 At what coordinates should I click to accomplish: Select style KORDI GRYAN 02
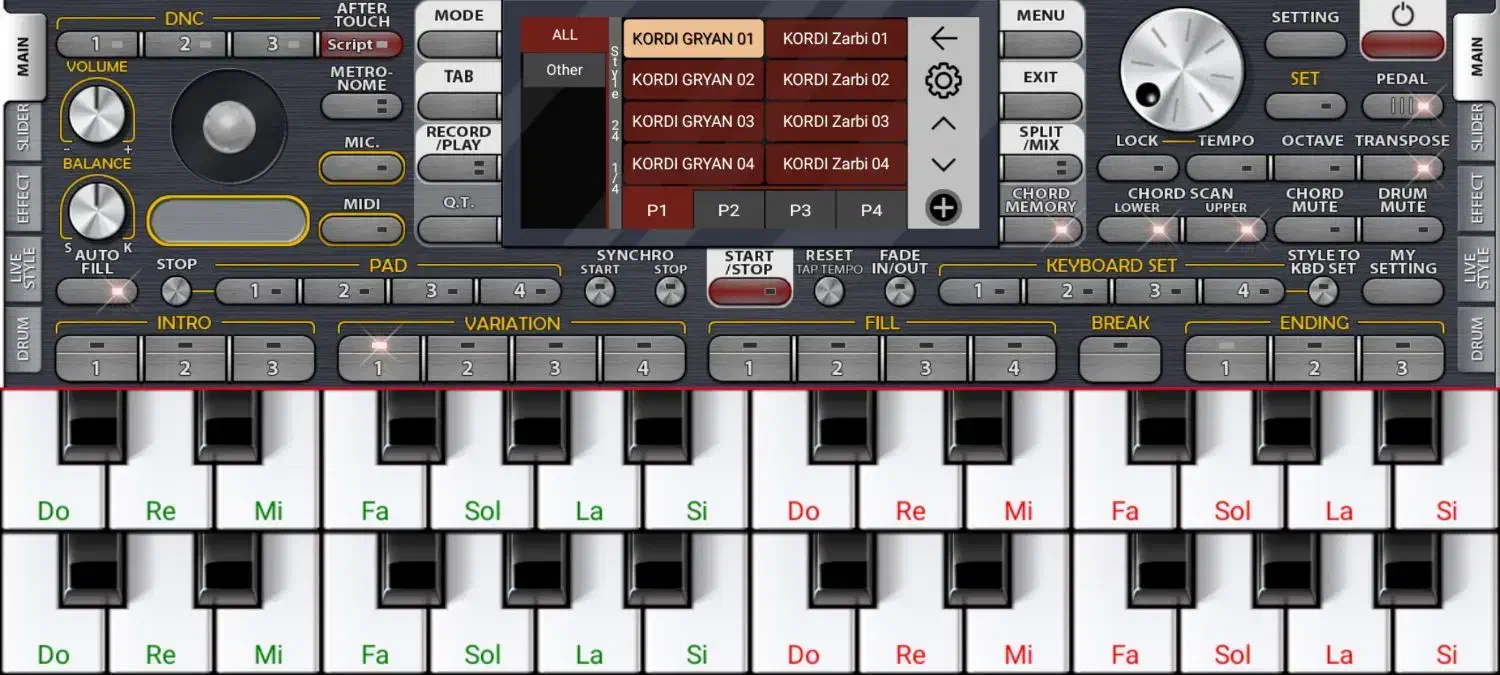[693, 80]
